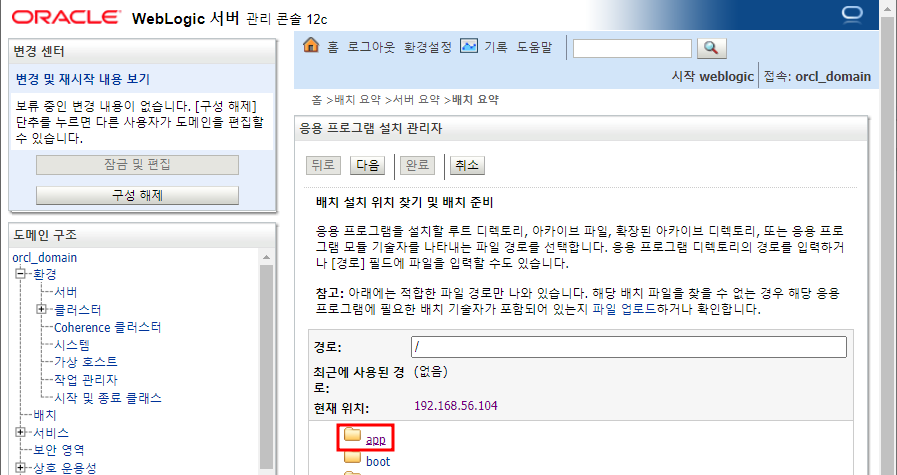
Task: Click the magnifier search button
Action: tap(712, 48)
